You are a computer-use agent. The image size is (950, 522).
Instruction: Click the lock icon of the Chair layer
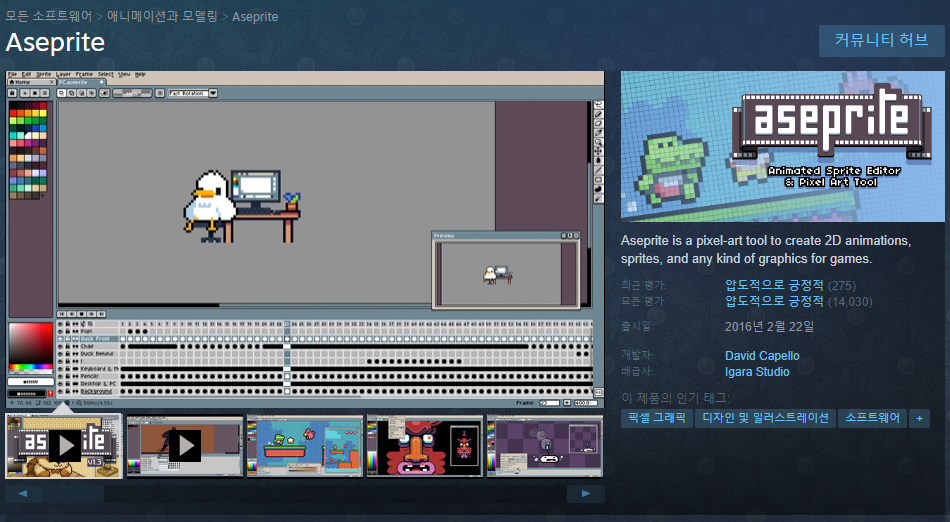coord(68,346)
